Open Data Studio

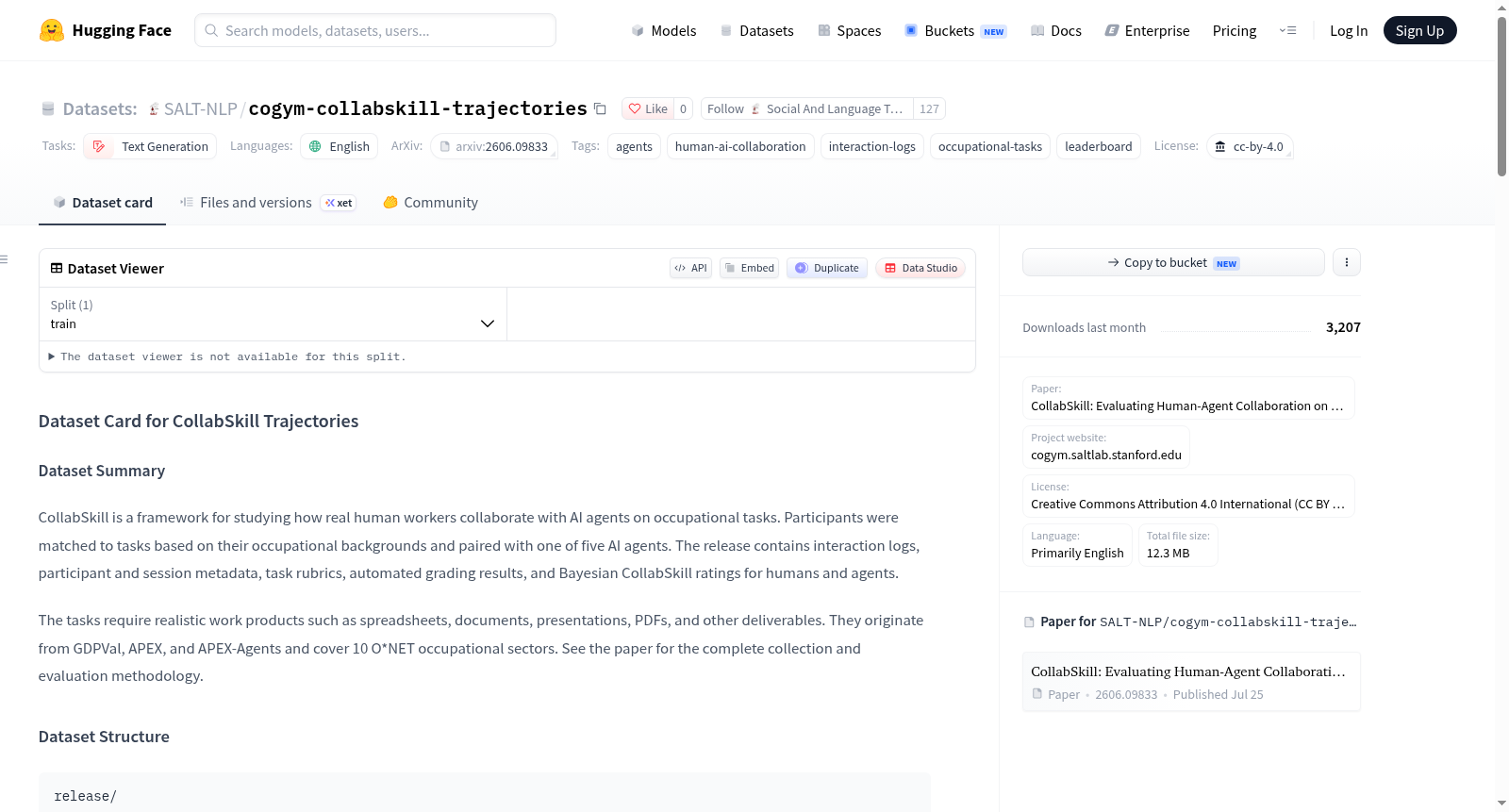click(920, 268)
